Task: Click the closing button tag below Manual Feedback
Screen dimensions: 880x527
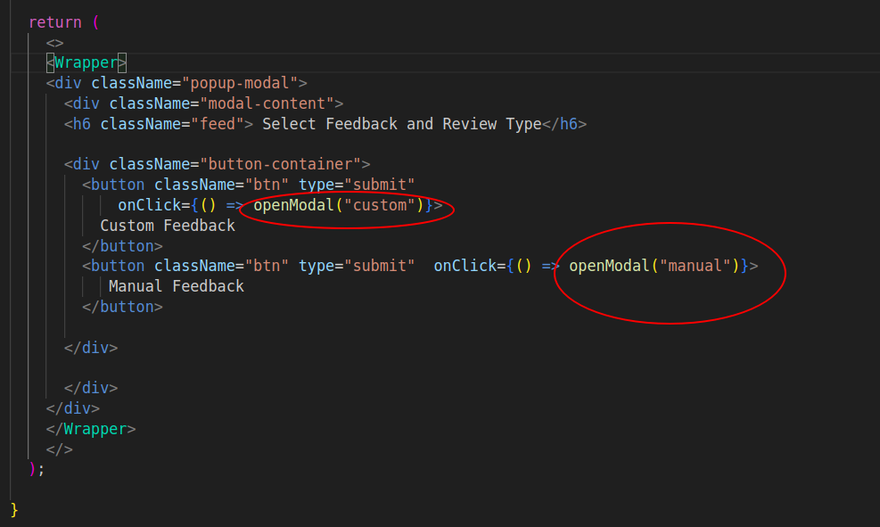Action: [122, 306]
